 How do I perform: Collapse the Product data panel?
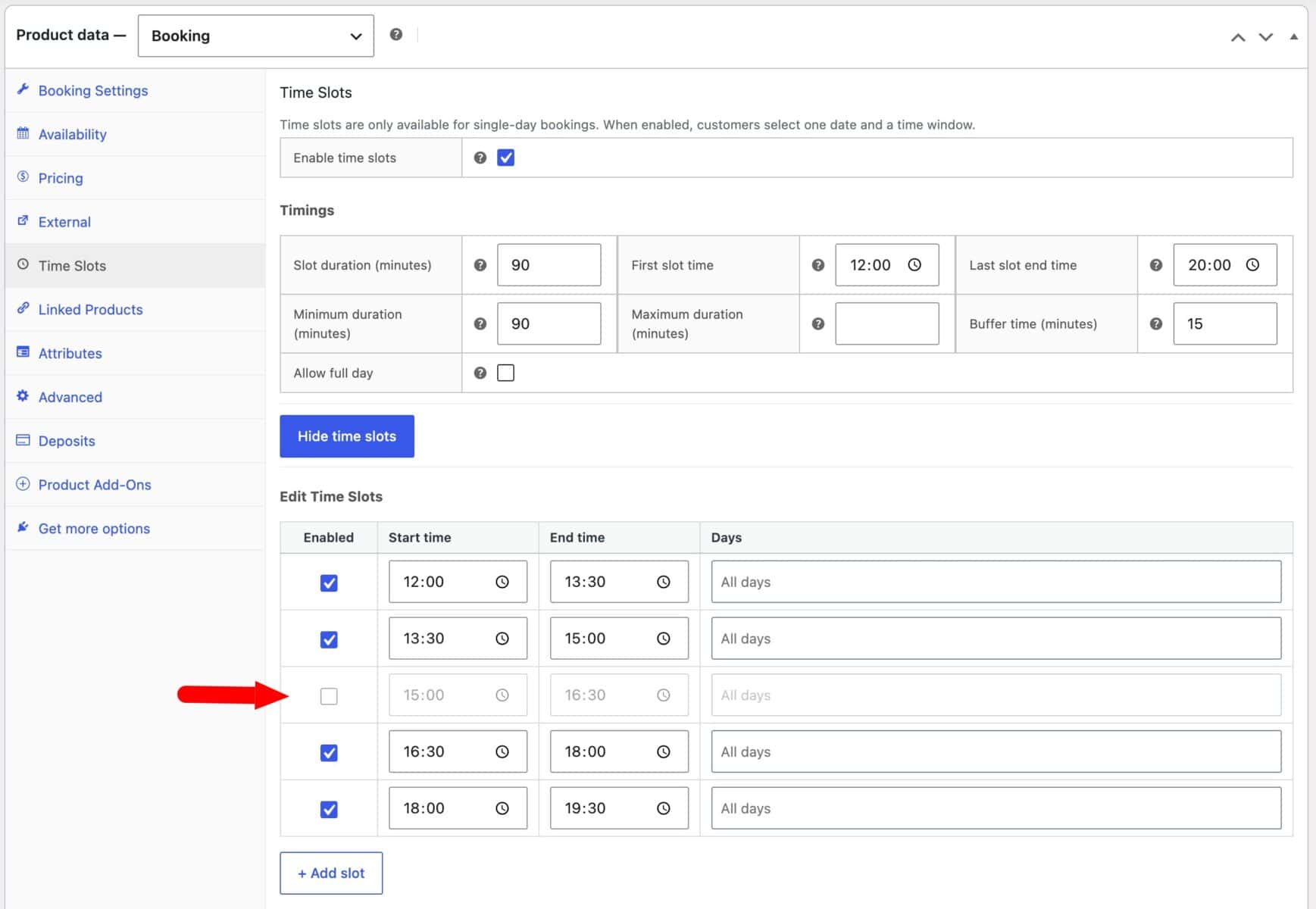[x=1294, y=36]
